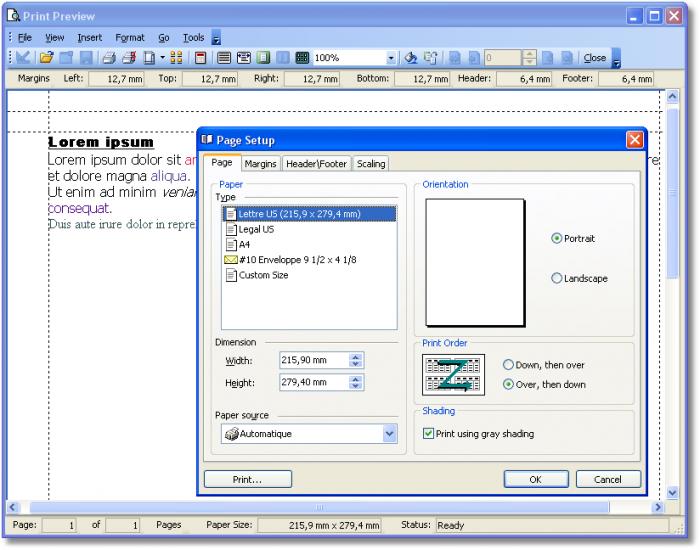Click the red header page toolbar icon
This screenshot has height=550, width=700.
pos(200,58)
